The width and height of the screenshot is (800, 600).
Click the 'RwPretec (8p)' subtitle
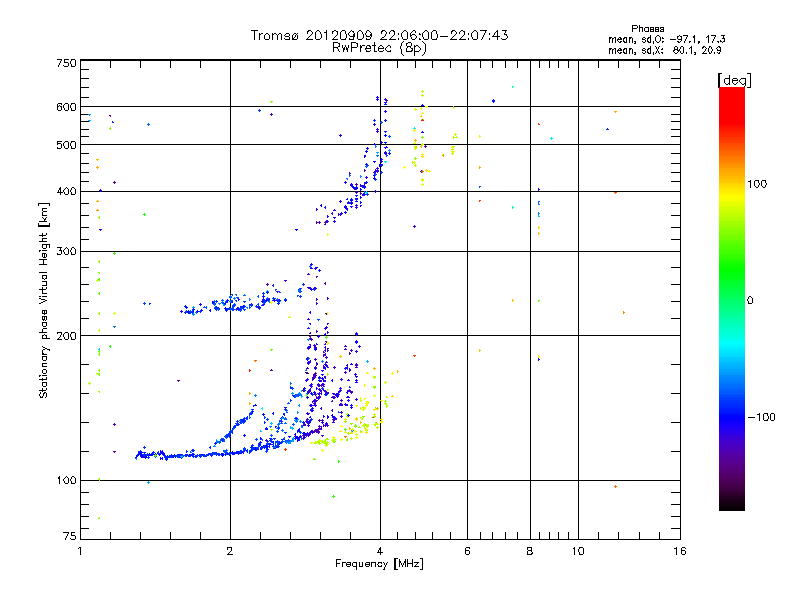pos(379,48)
